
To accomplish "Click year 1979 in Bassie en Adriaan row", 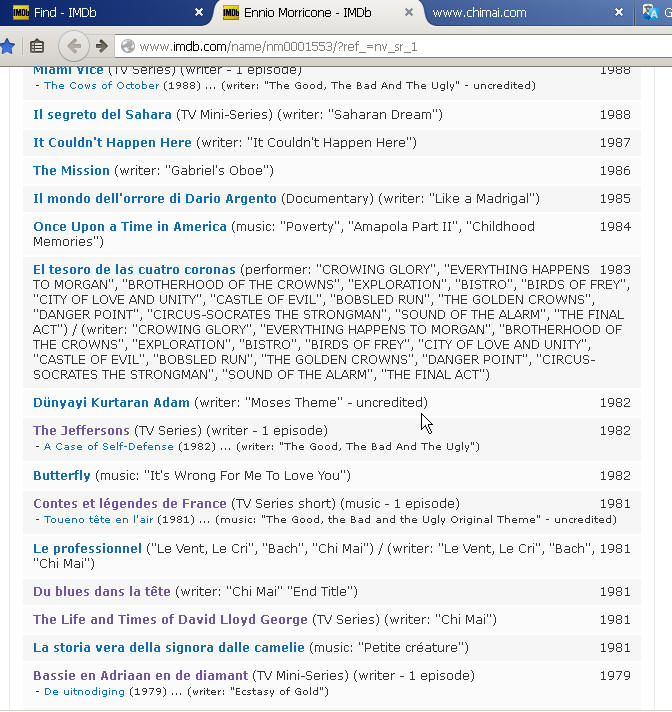I will coord(615,676).
